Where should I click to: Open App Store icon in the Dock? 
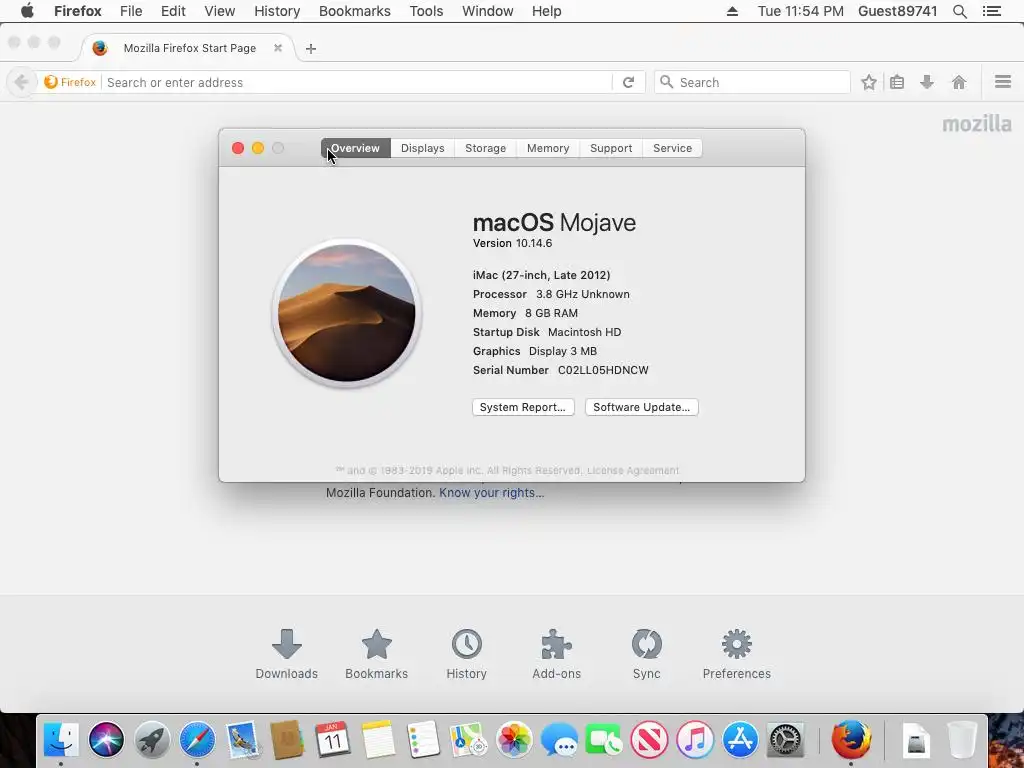click(x=740, y=740)
